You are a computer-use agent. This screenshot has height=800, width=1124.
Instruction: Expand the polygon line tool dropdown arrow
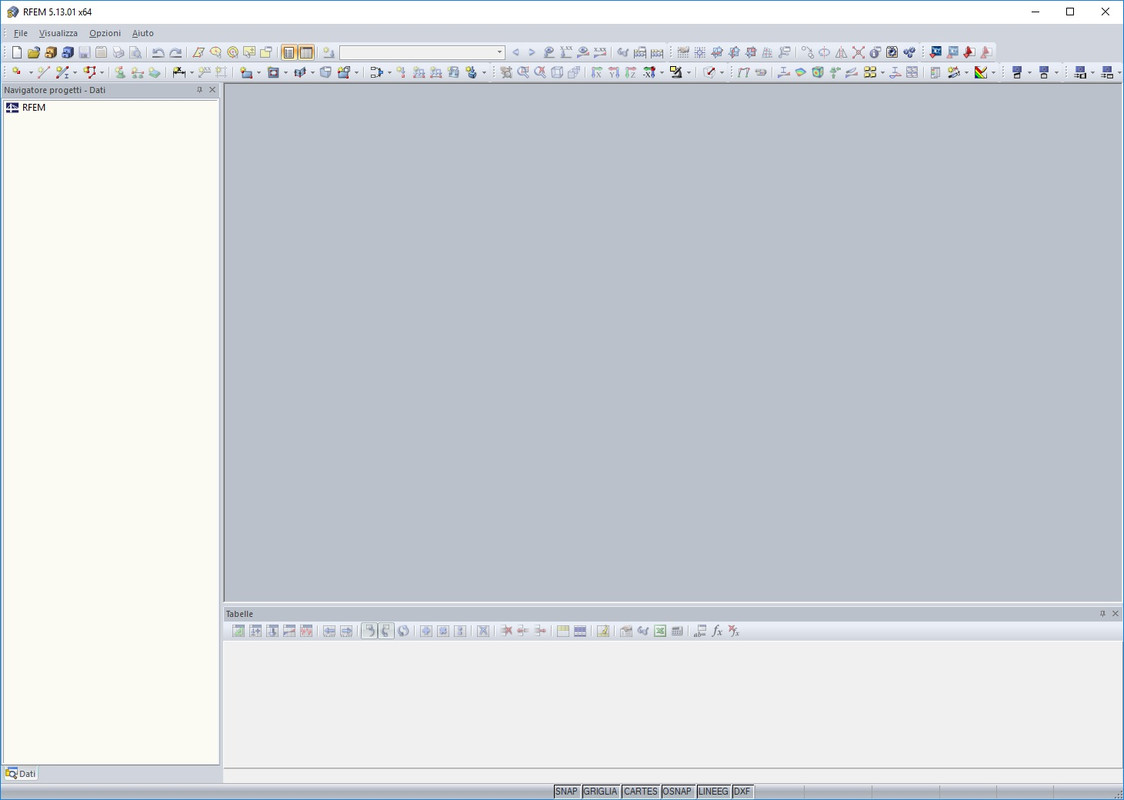(101, 72)
